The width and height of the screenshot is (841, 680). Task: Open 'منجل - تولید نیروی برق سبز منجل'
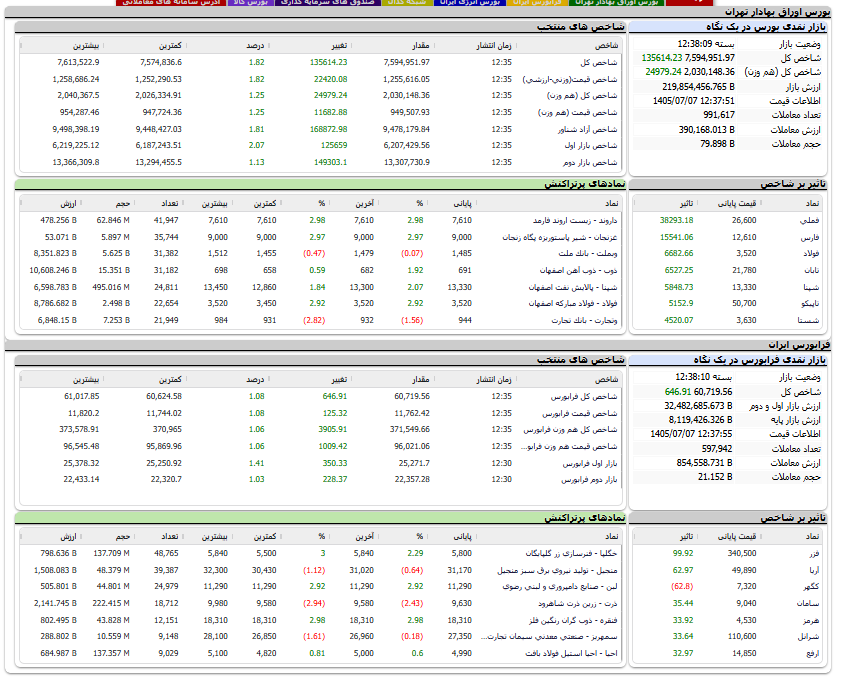(x=557, y=571)
